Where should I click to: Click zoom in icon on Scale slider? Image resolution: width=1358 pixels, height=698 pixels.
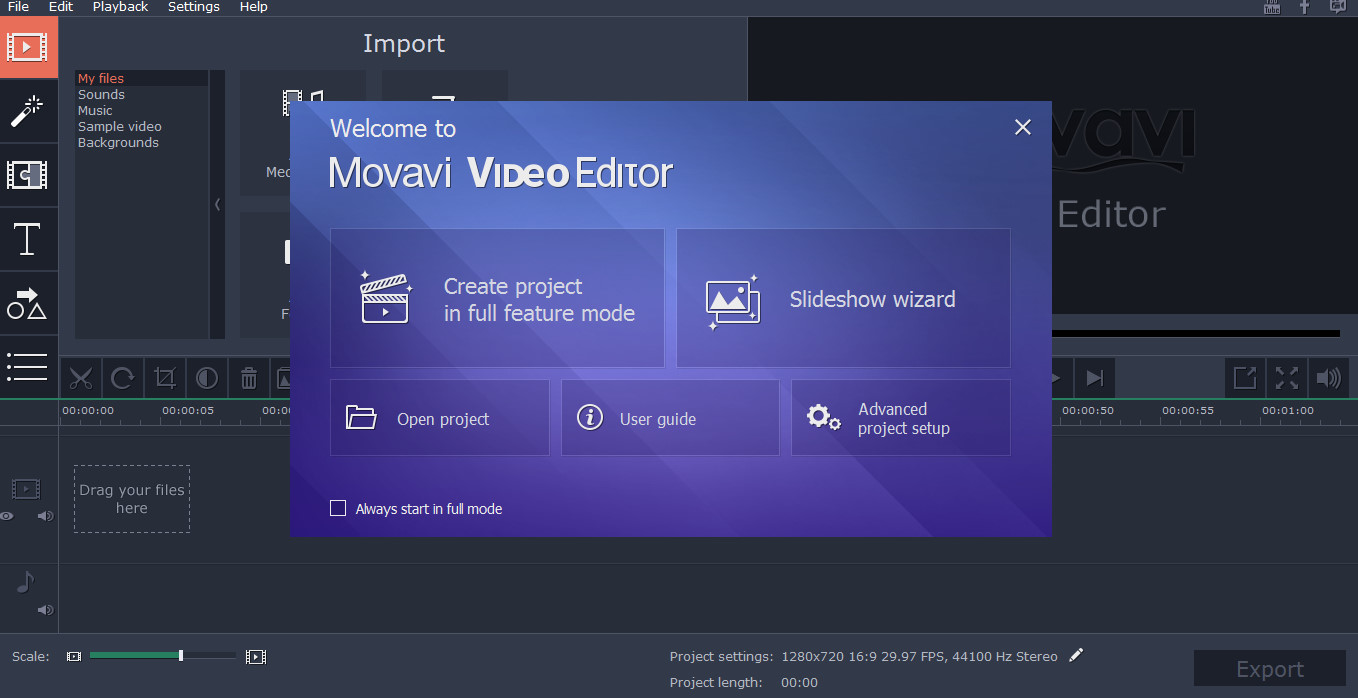[x=256, y=656]
